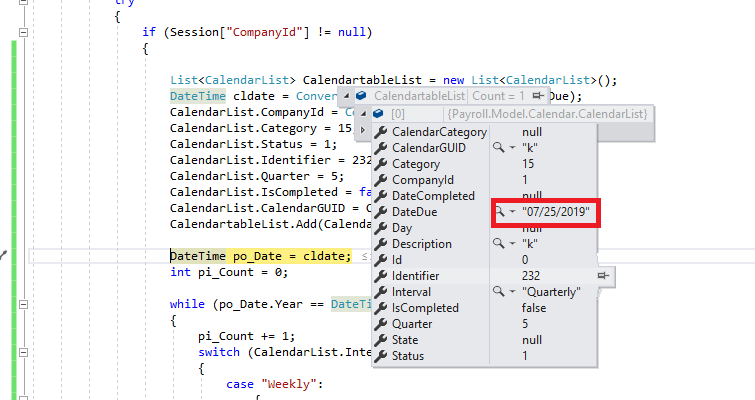Click magnifier icon beside CalendarGUID value
The height and width of the screenshot is (400, 755).
499,148
